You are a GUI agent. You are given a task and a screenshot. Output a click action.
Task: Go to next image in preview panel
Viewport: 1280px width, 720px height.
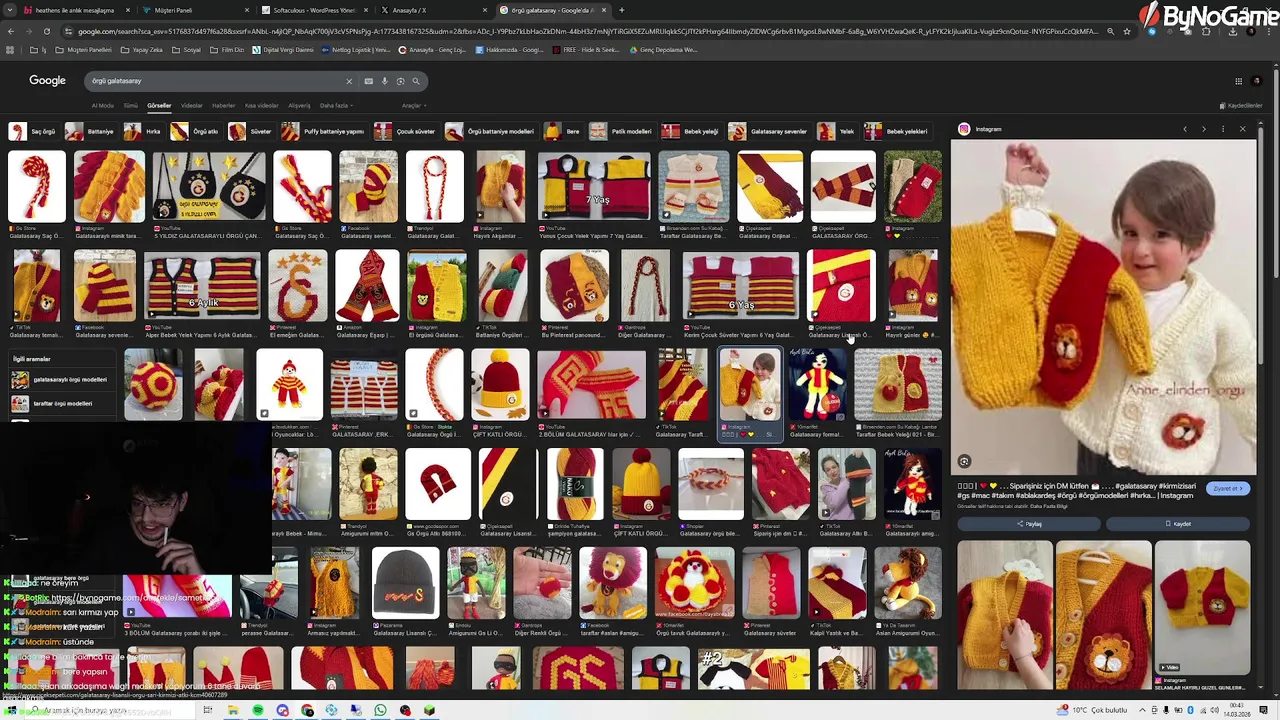1203,129
